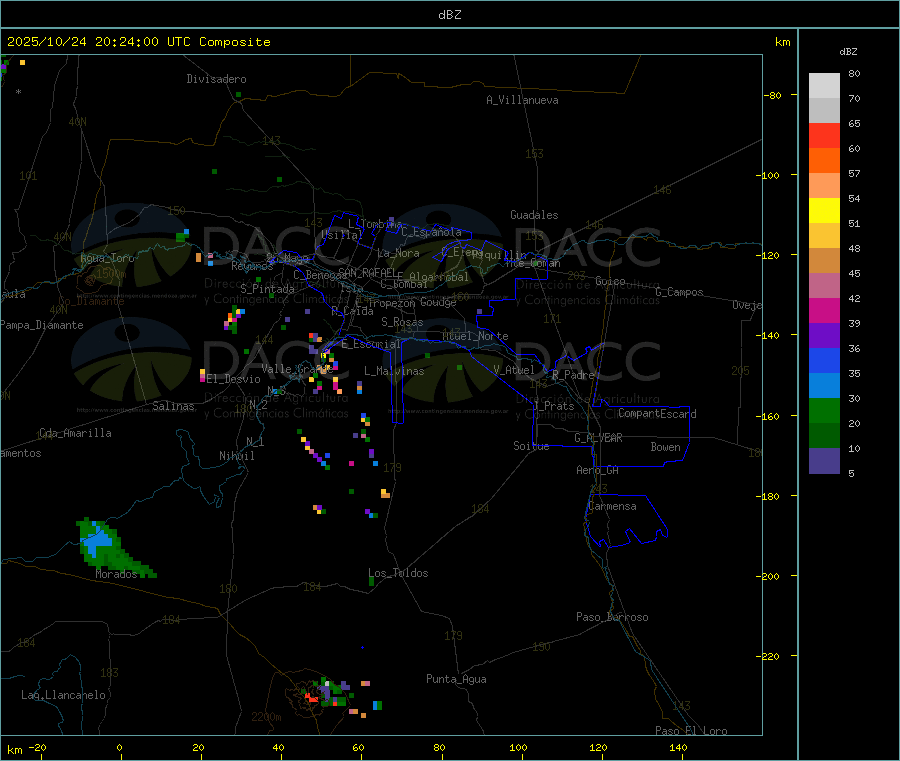
Task: Click the A_Villanueva location label
Action: [522, 100]
